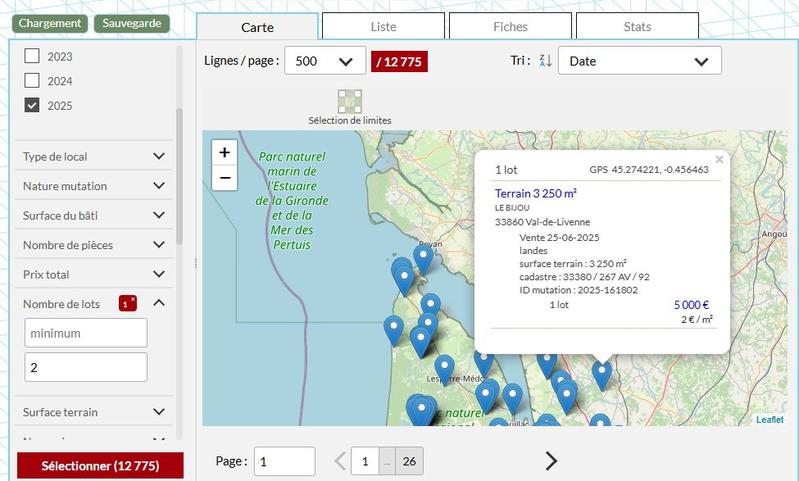Click the Terrain 3 250 m² link
Image resolution: width=799 pixels, height=481 pixels.
(x=536, y=193)
